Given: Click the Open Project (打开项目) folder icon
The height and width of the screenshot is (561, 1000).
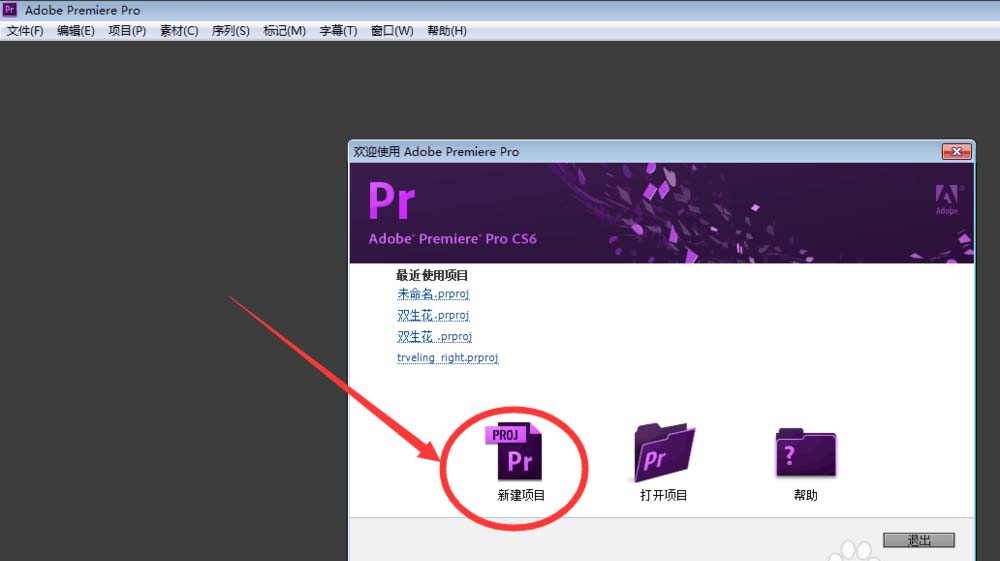Looking at the screenshot, I should (664, 451).
